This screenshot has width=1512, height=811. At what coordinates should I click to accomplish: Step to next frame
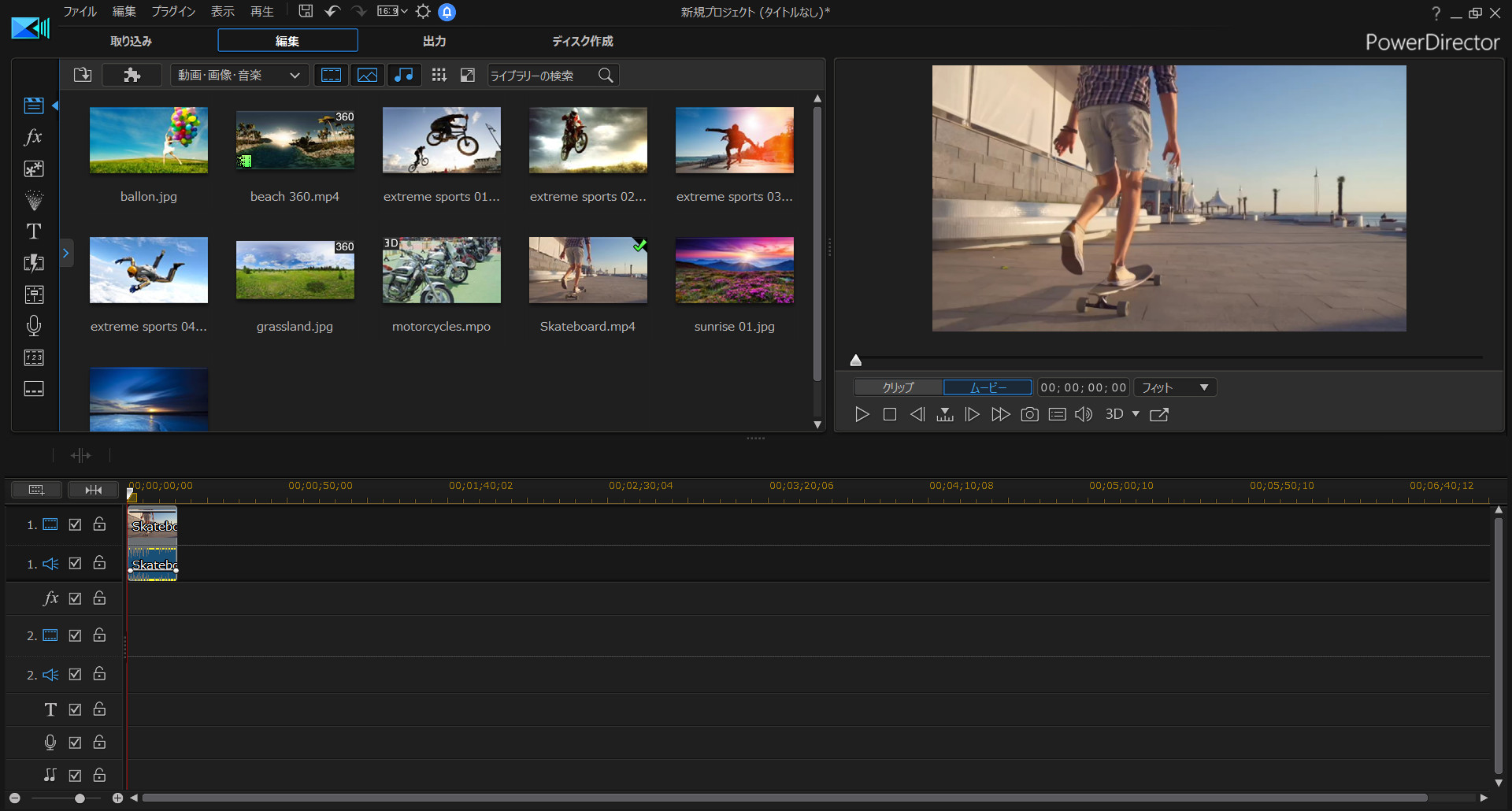pyautogui.click(x=973, y=414)
